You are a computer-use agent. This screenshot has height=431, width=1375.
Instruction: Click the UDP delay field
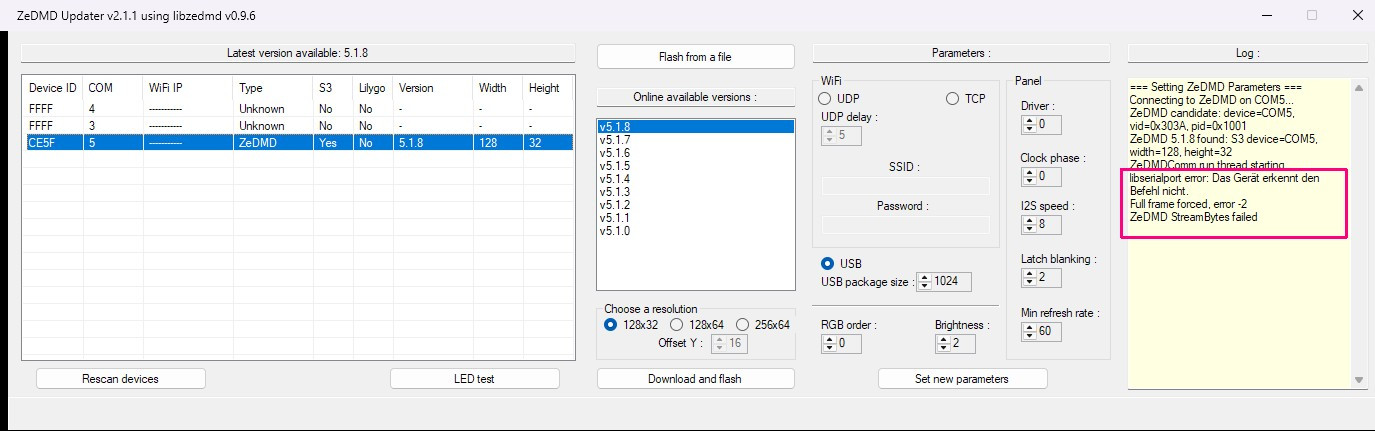(x=841, y=135)
